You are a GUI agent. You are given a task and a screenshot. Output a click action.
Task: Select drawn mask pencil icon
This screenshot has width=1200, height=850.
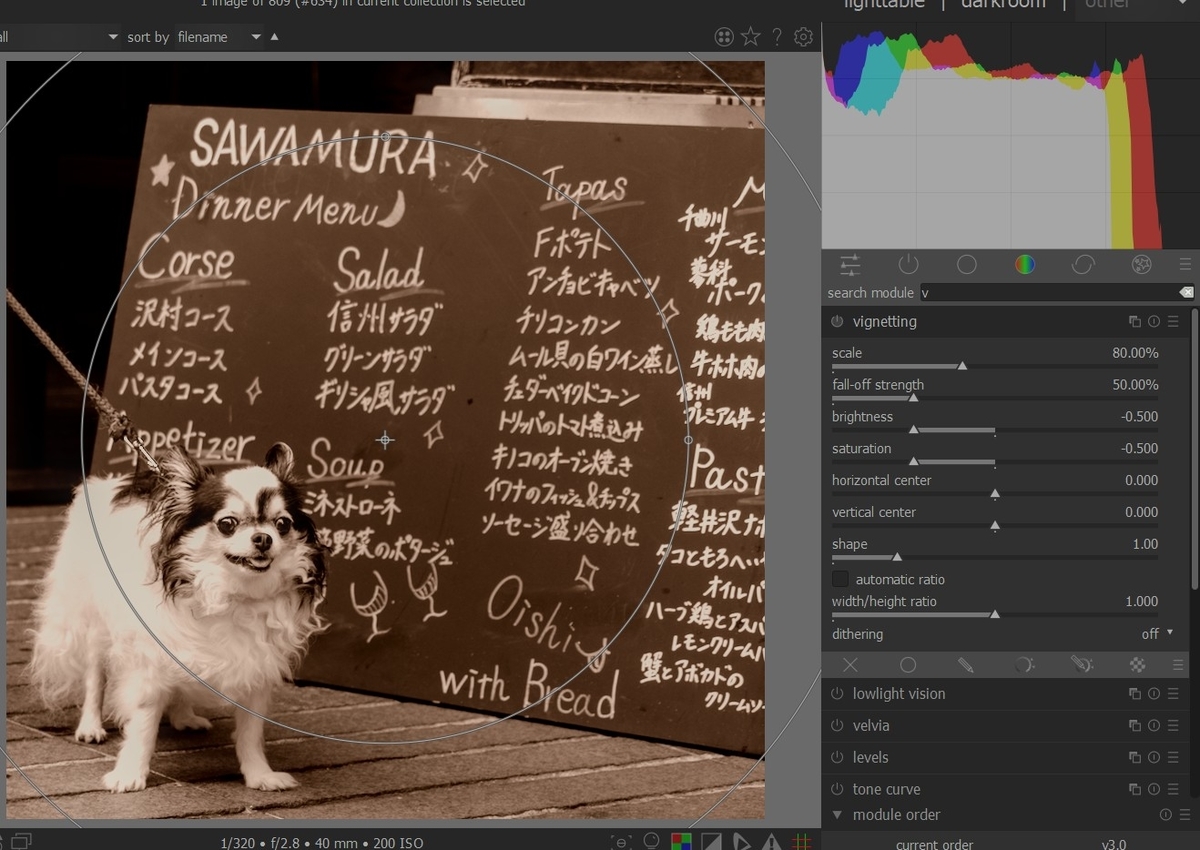965,665
